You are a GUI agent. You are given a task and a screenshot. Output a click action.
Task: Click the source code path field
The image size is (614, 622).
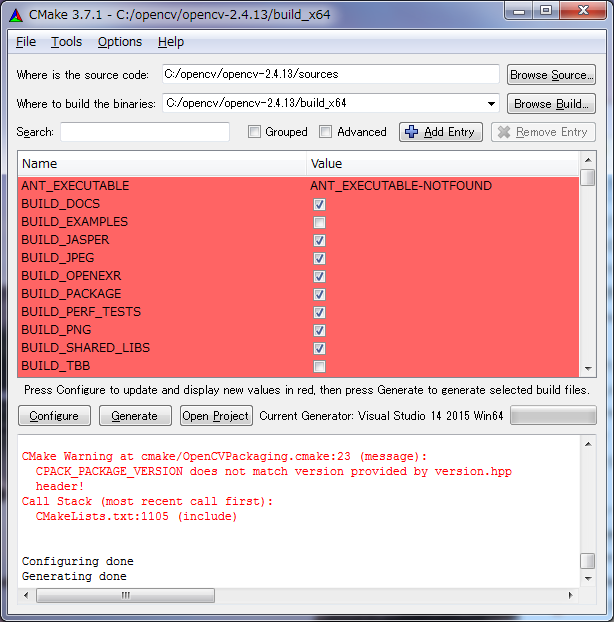coord(330,74)
